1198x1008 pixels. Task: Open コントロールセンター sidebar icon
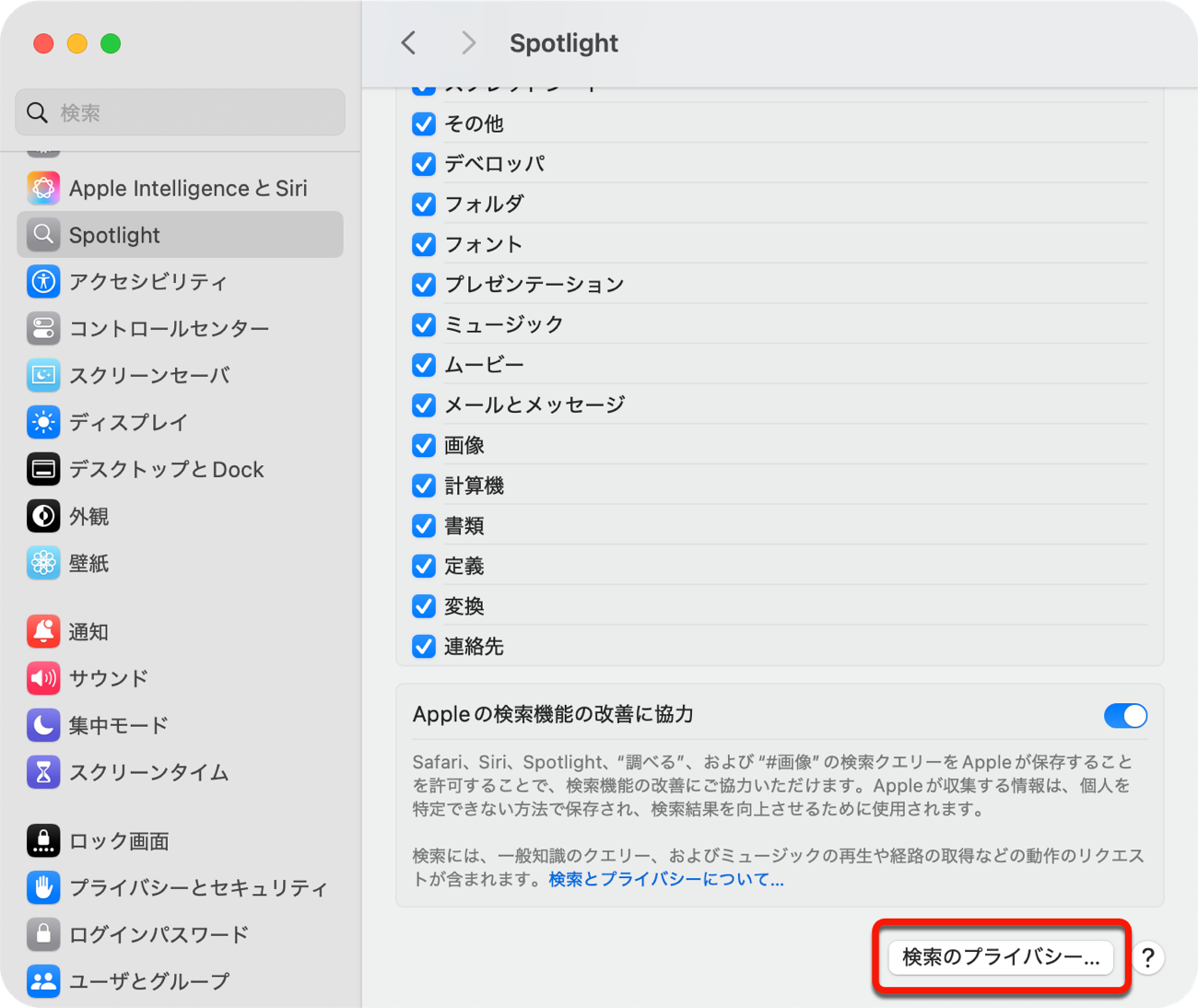pyautogui.click(x=43, y=328)
